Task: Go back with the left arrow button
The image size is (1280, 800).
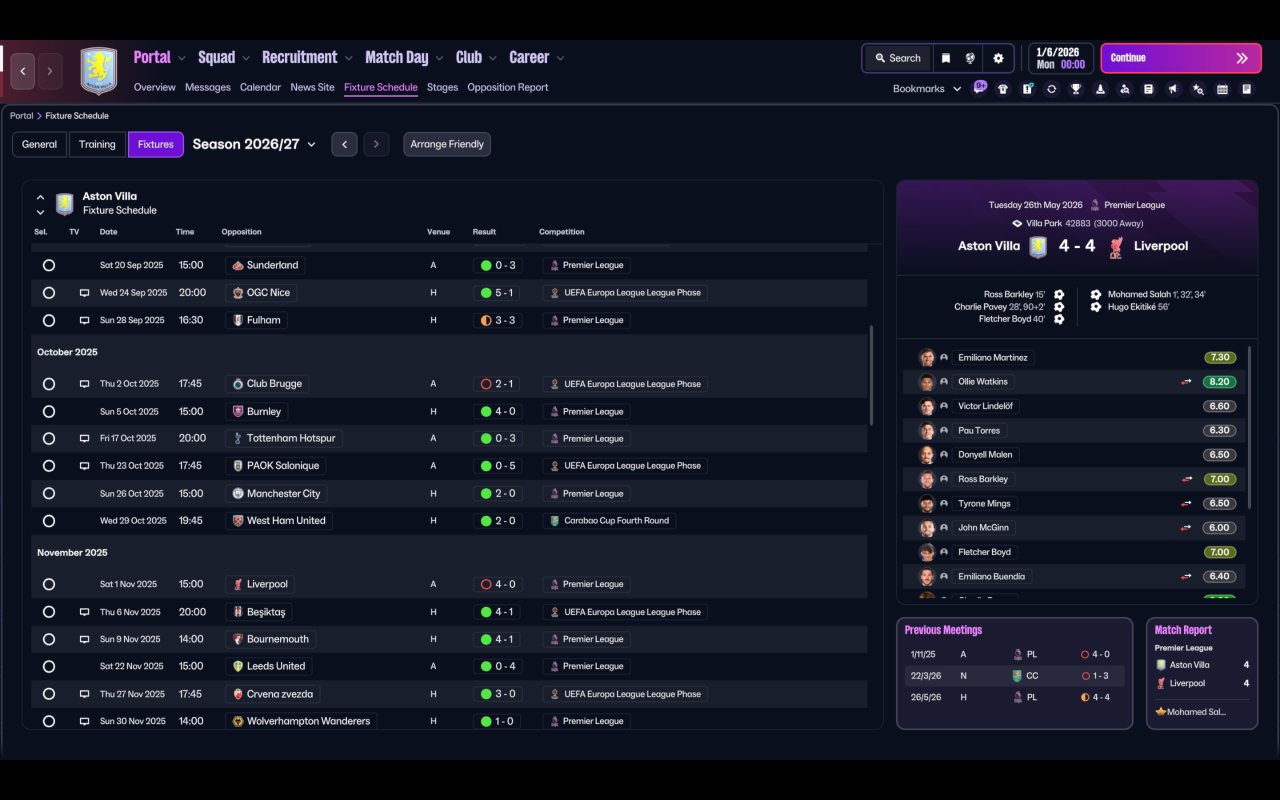Action: [23, 71]
